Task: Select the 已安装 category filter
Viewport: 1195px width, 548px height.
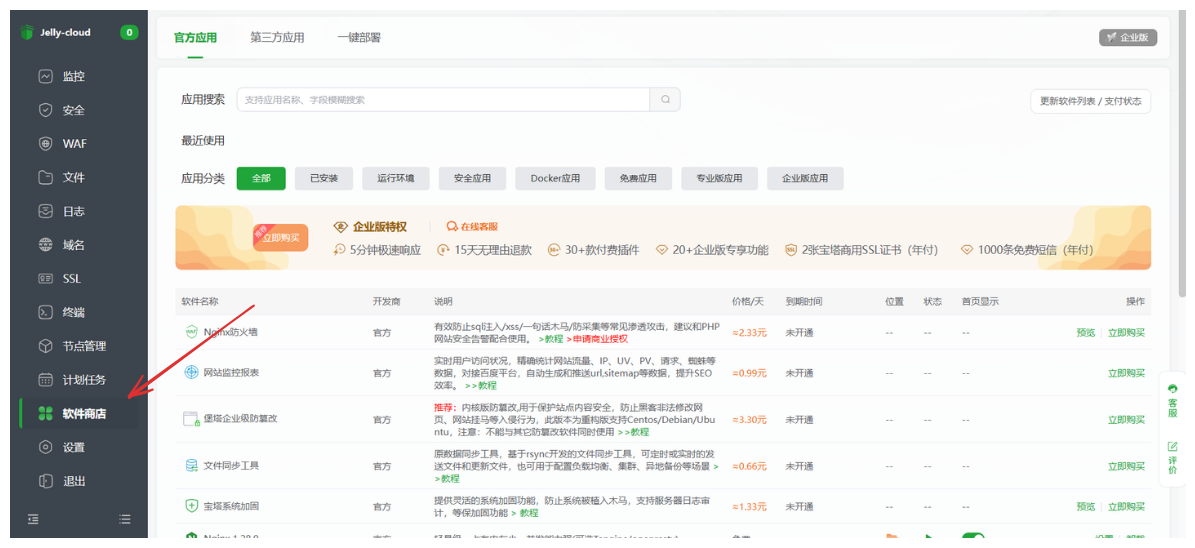Action: pyautogui.click(x=324, y=179)
